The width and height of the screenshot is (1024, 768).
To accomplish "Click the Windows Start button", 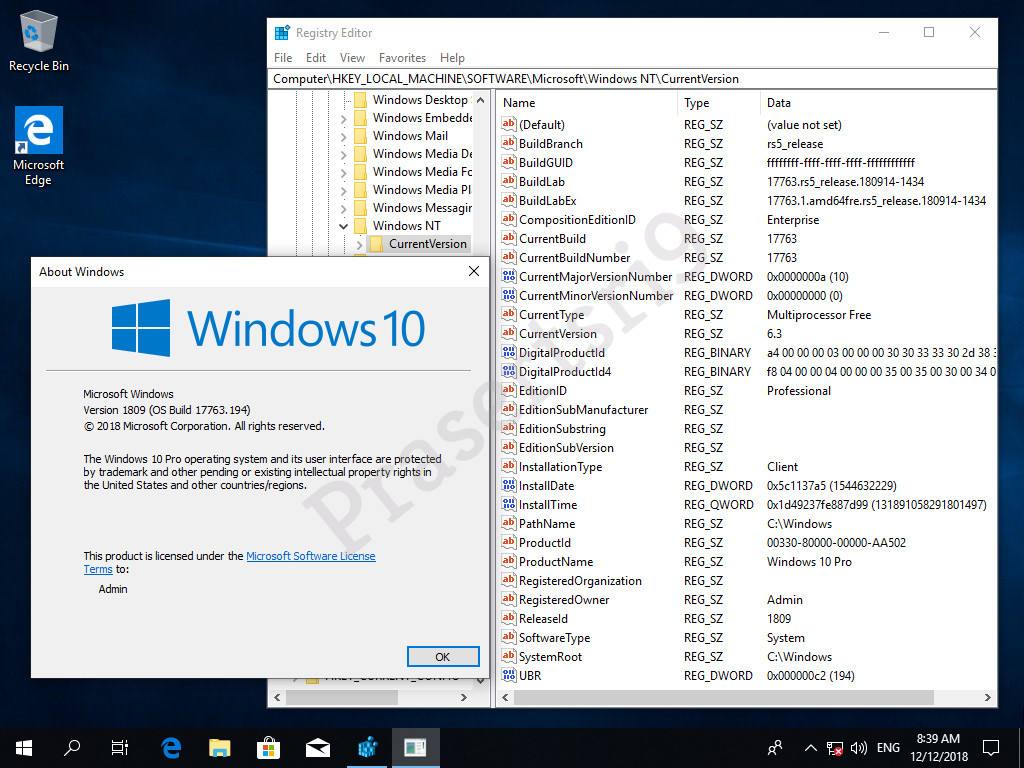I will pos(24,748).
